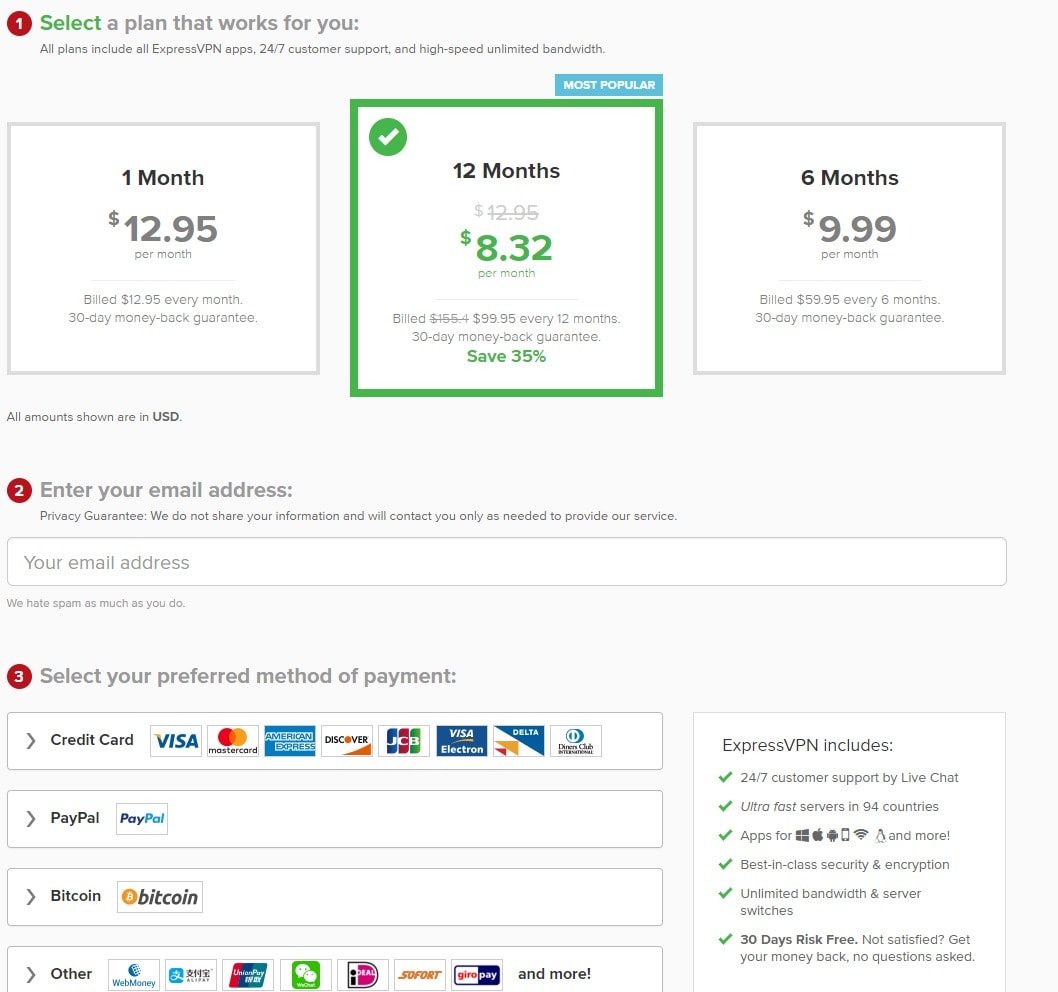Click "30 Days Risk Free." text

pos(799,939)
